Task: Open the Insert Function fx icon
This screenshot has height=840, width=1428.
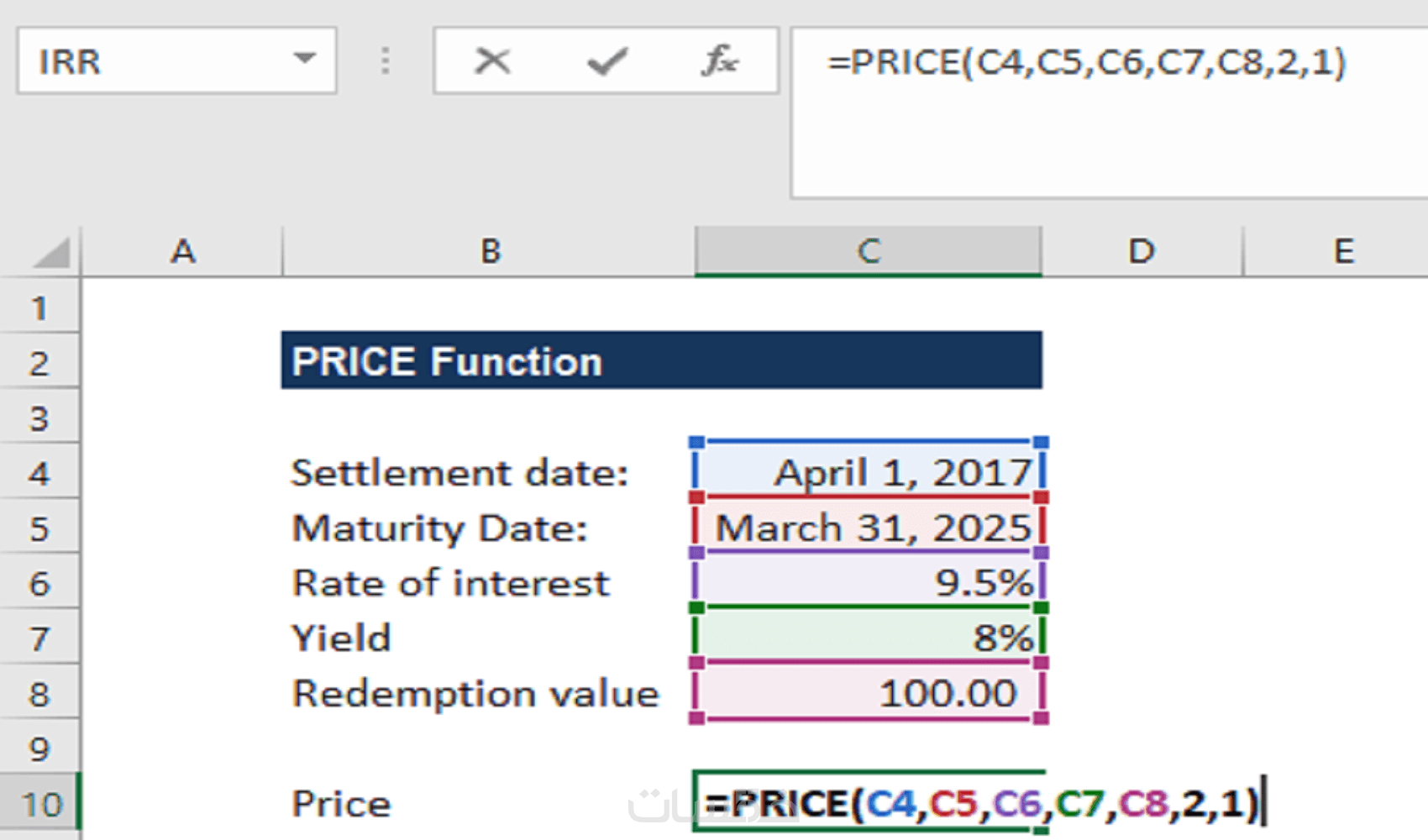Action: click(x=719, y=60)
